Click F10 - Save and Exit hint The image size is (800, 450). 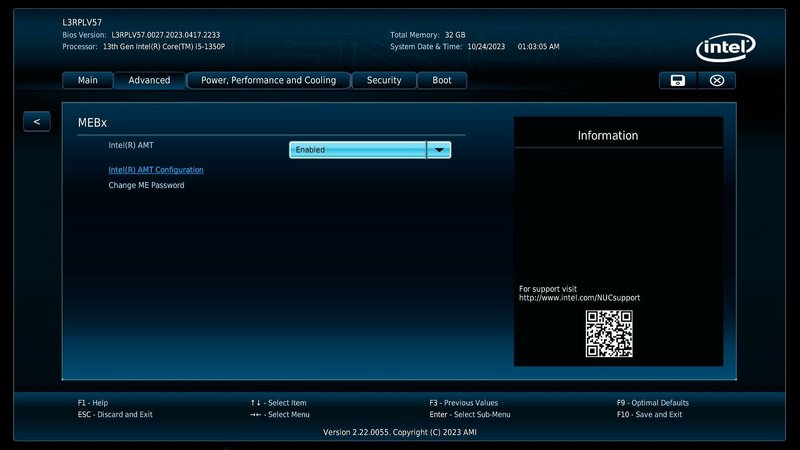click(x=649, y=415)
